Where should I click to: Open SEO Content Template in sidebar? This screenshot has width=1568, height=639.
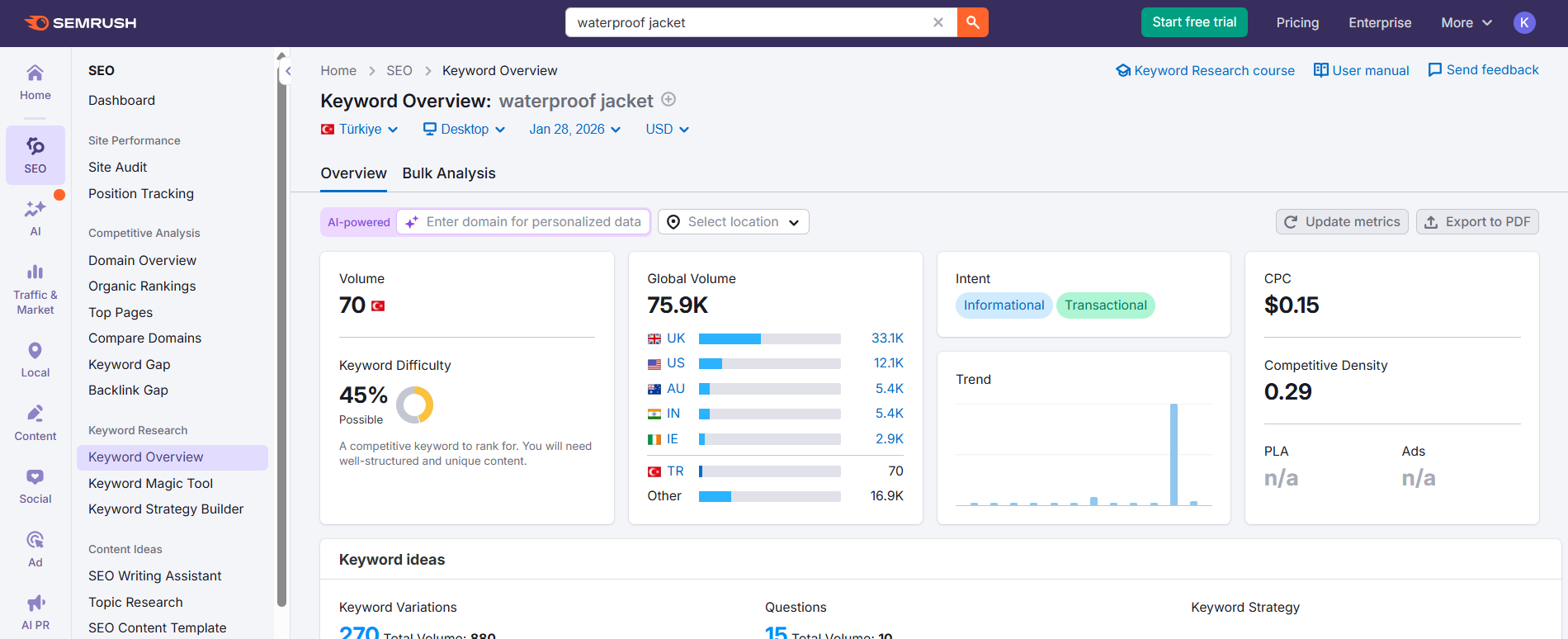pyautogui.click(x=157, y=628)
